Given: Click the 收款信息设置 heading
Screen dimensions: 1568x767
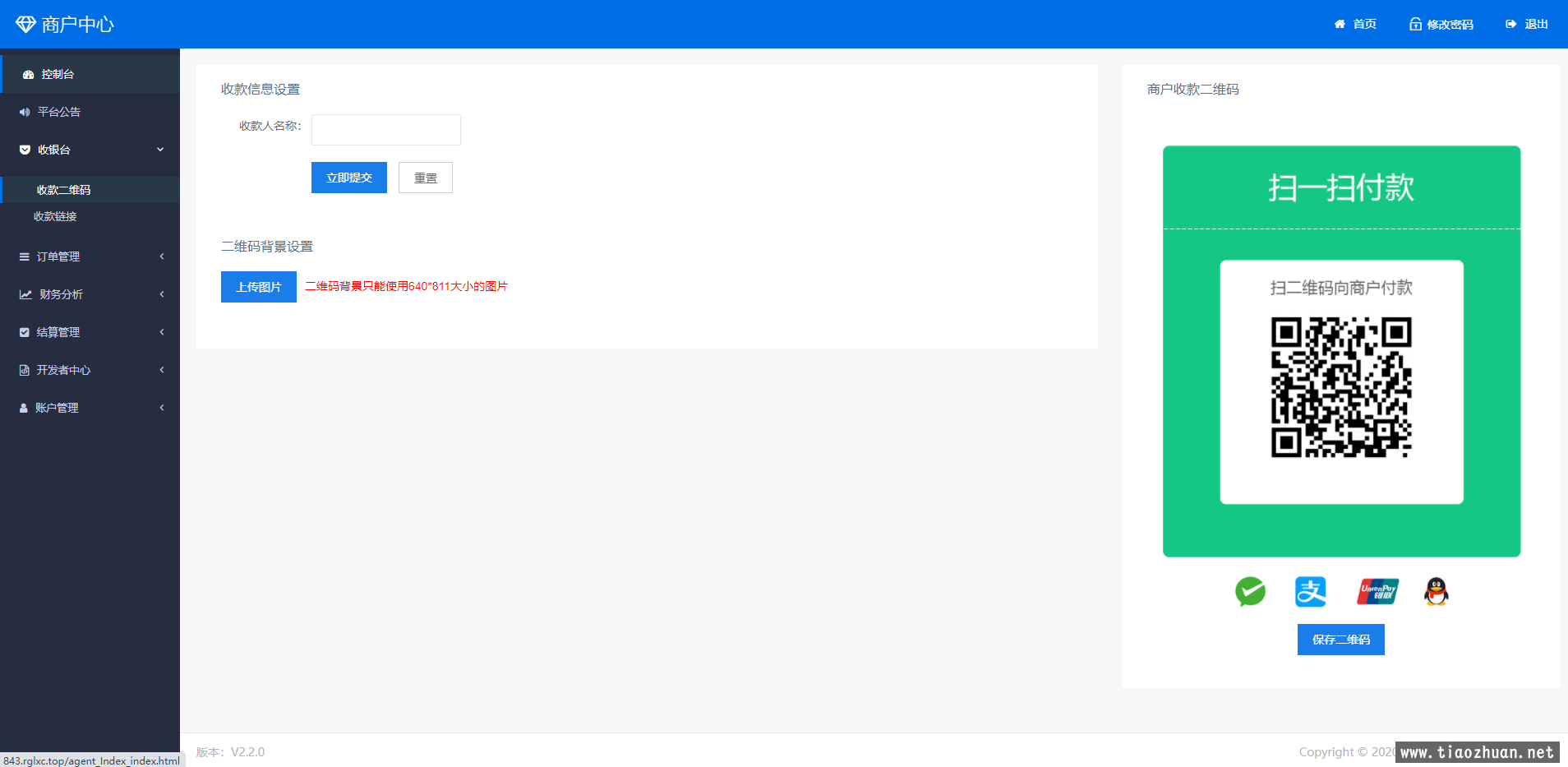Looking at the screenshot, I should tap(261, 89).
